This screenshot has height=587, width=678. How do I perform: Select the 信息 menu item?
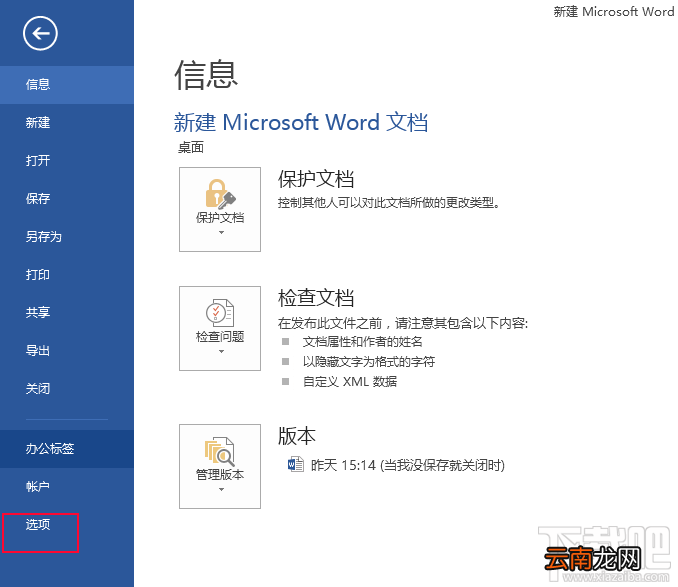tap(67, 85)
